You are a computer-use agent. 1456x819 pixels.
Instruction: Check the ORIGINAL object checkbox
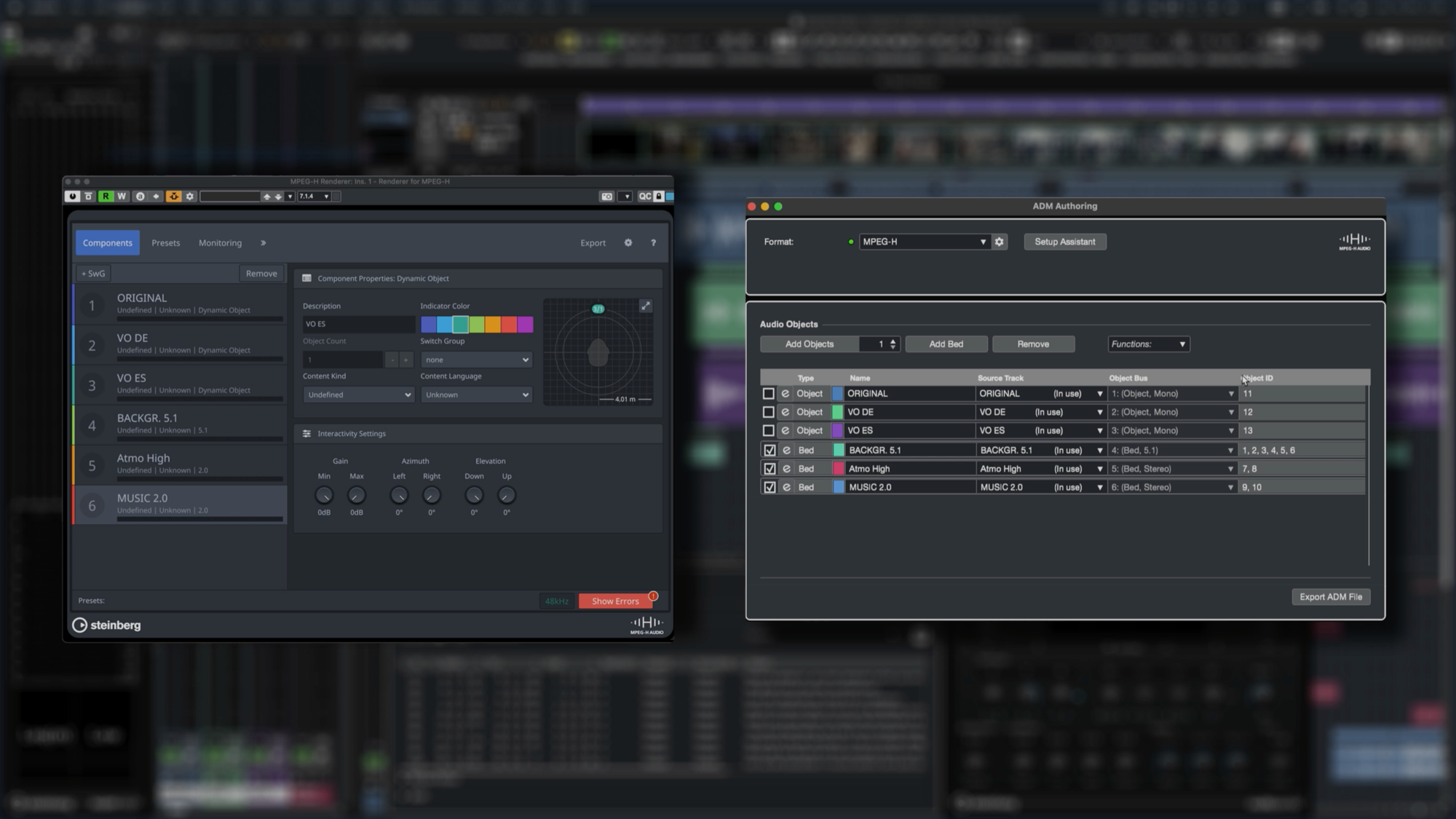(x=769, y=393)
